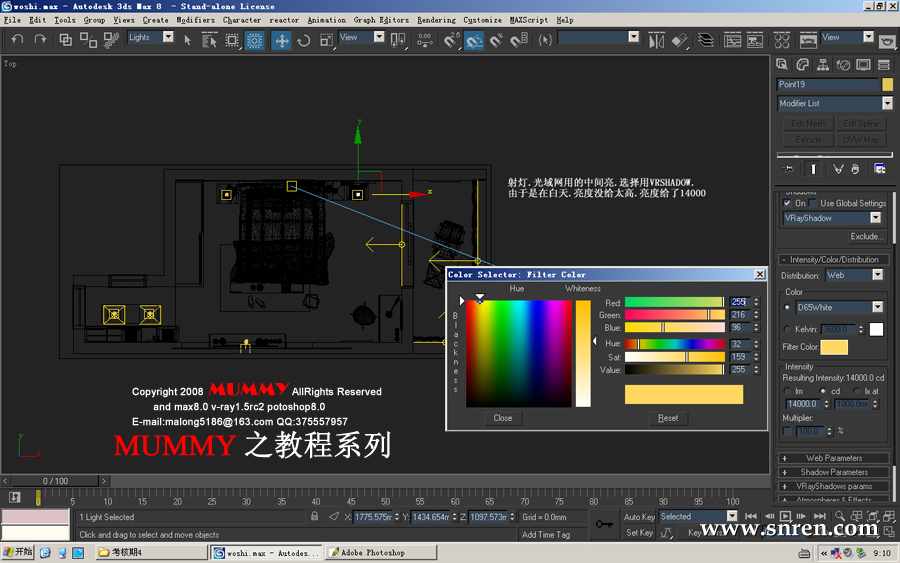Screen dimensions: 900x563
Task: Select the D65White color radio button
Action: click(x=788, y=307)
